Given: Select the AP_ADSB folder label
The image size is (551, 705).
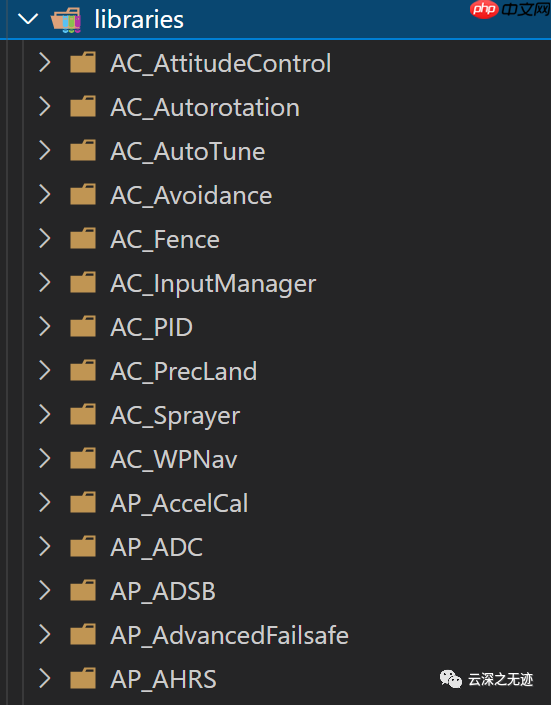Looking at the screenshot, I should 163,591.
